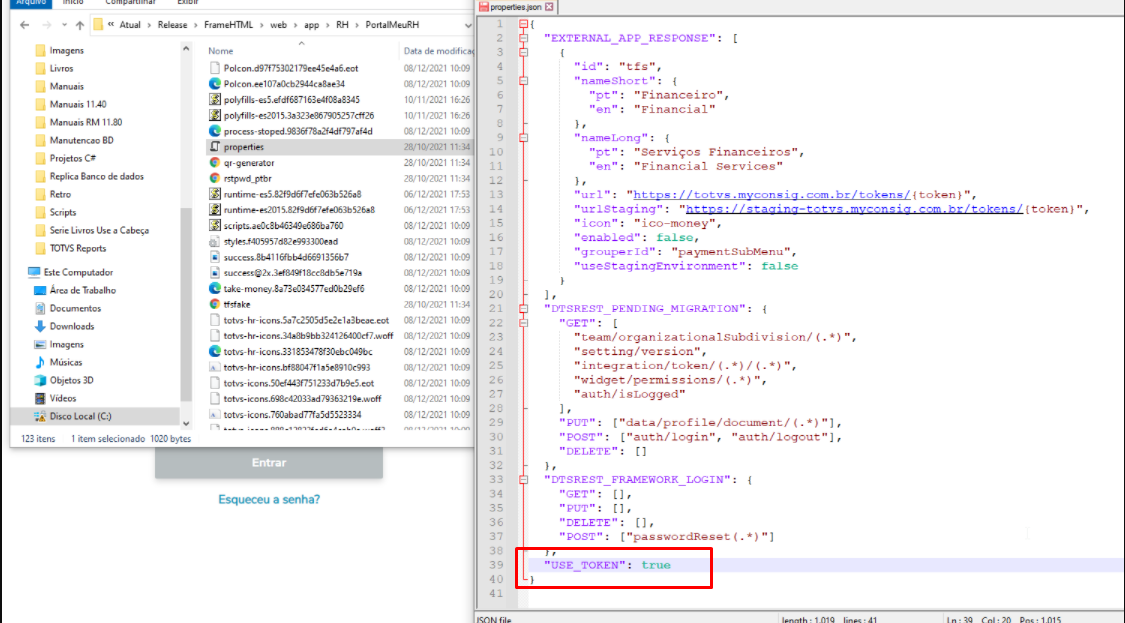
Task: Open Vídeos library icon
Action: (x=40, y=398)
